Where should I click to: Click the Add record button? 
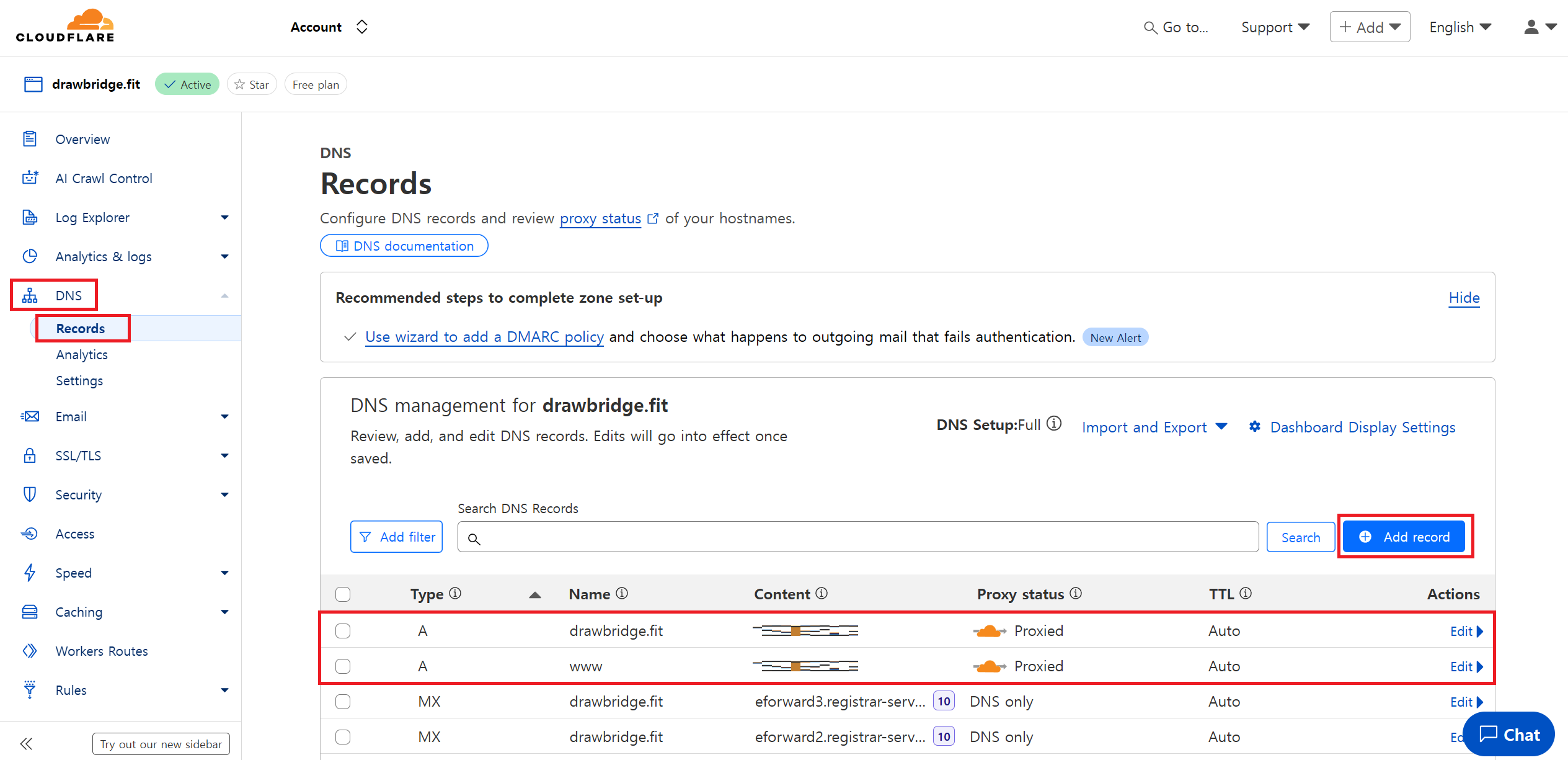point(1404,537)
